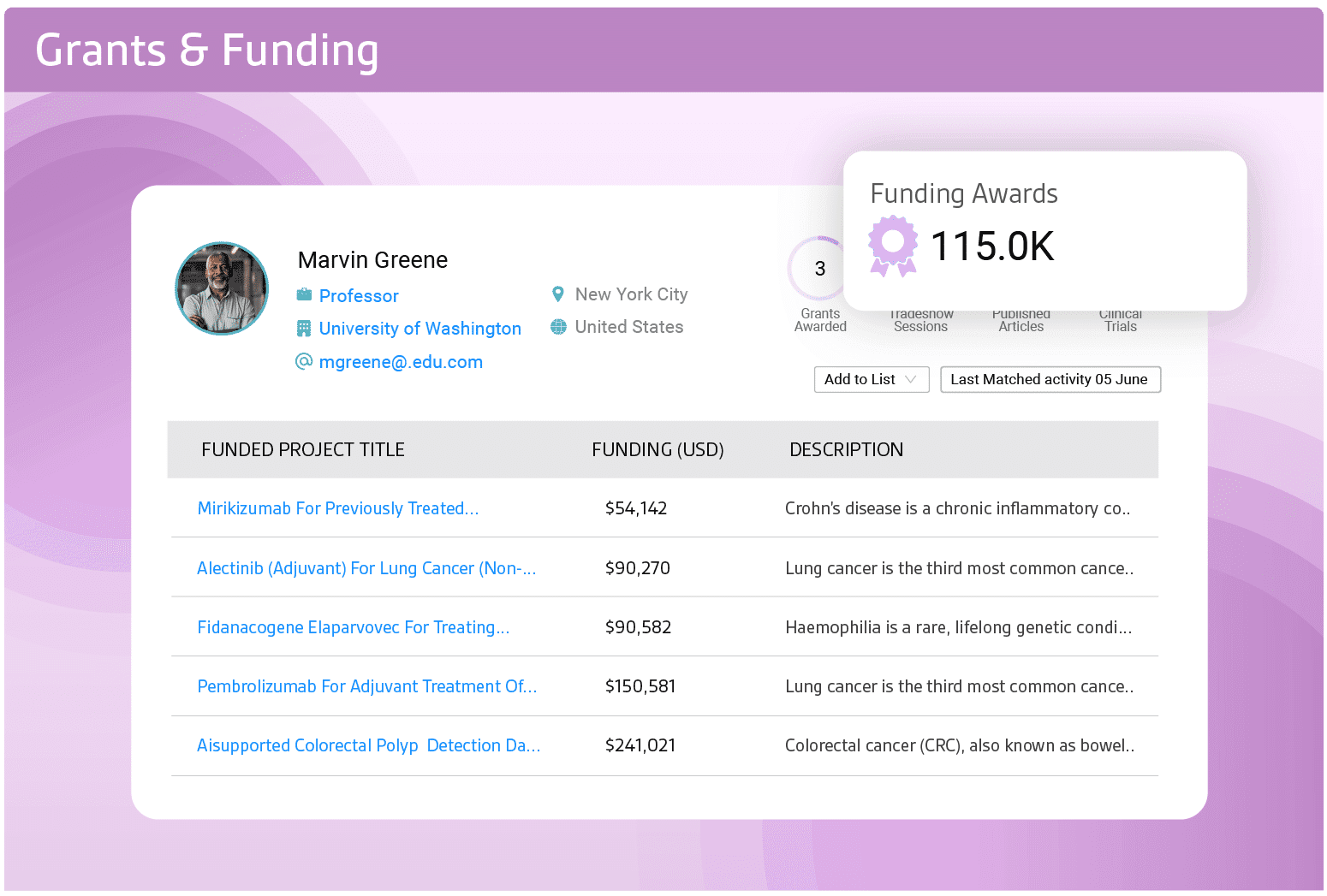Click the Colorectal cancer (CRC) description text

[x=960, y=745]
